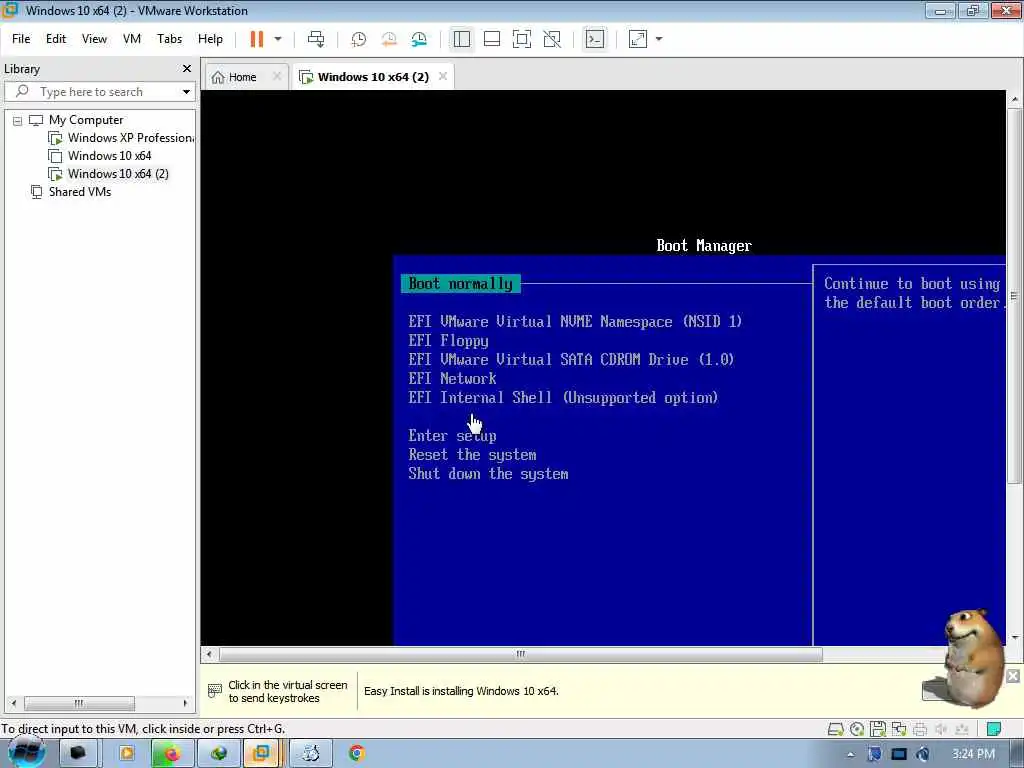Close the Easy Install info bar
The image size is (1024, 768).
point(1012,676)
